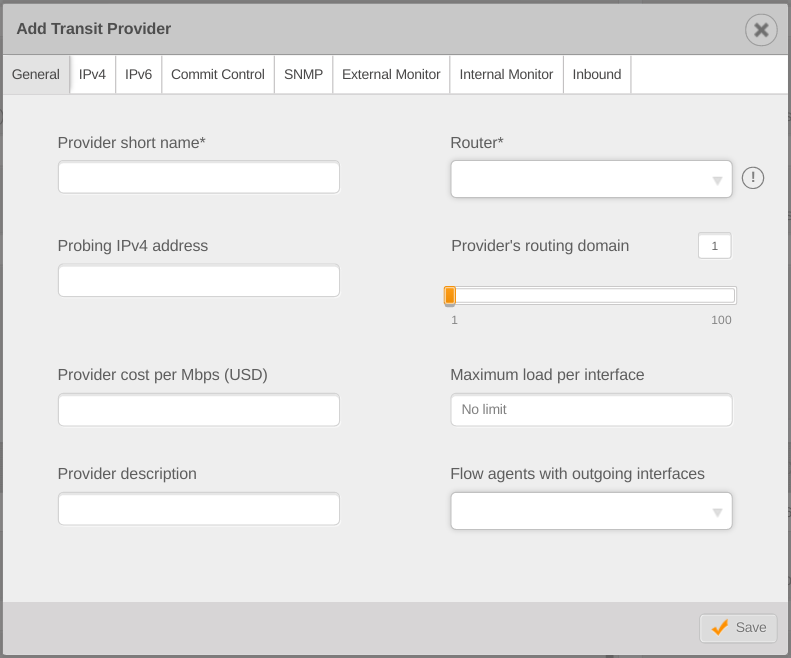Switch to the IPv6 tab
This screenshot has width=791, height=658.
[138, 75]
